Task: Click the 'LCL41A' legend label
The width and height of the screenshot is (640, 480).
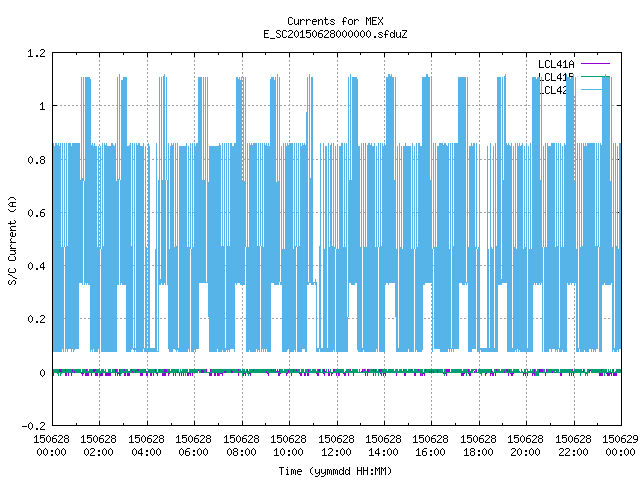Action: [556, 64]
